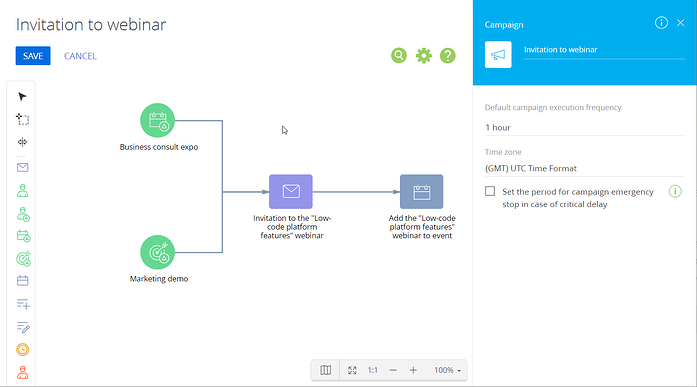Pick the modify-data toolbar element
The height and width of the screenshot is (387, 697).
(x=23, y=327)
